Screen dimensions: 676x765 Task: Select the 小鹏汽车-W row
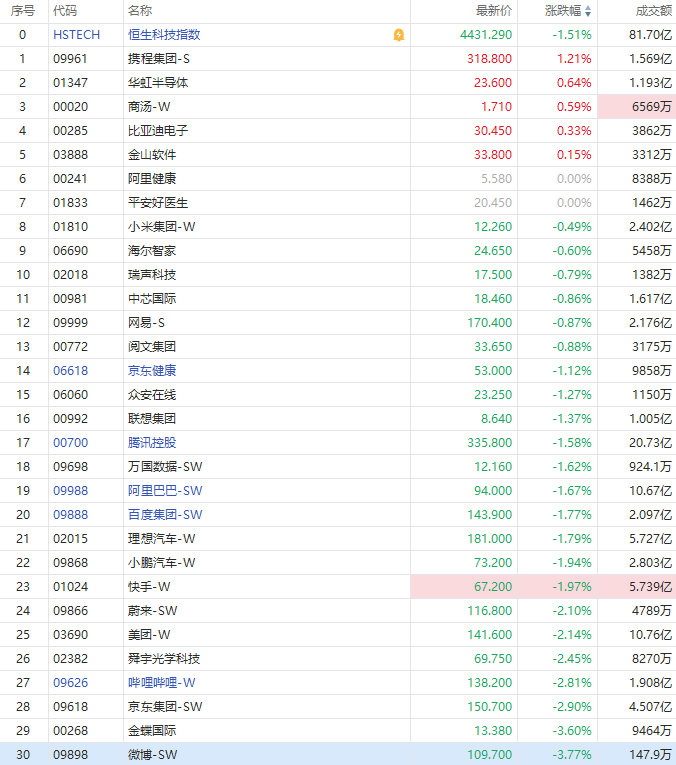[x=338, y=563]
